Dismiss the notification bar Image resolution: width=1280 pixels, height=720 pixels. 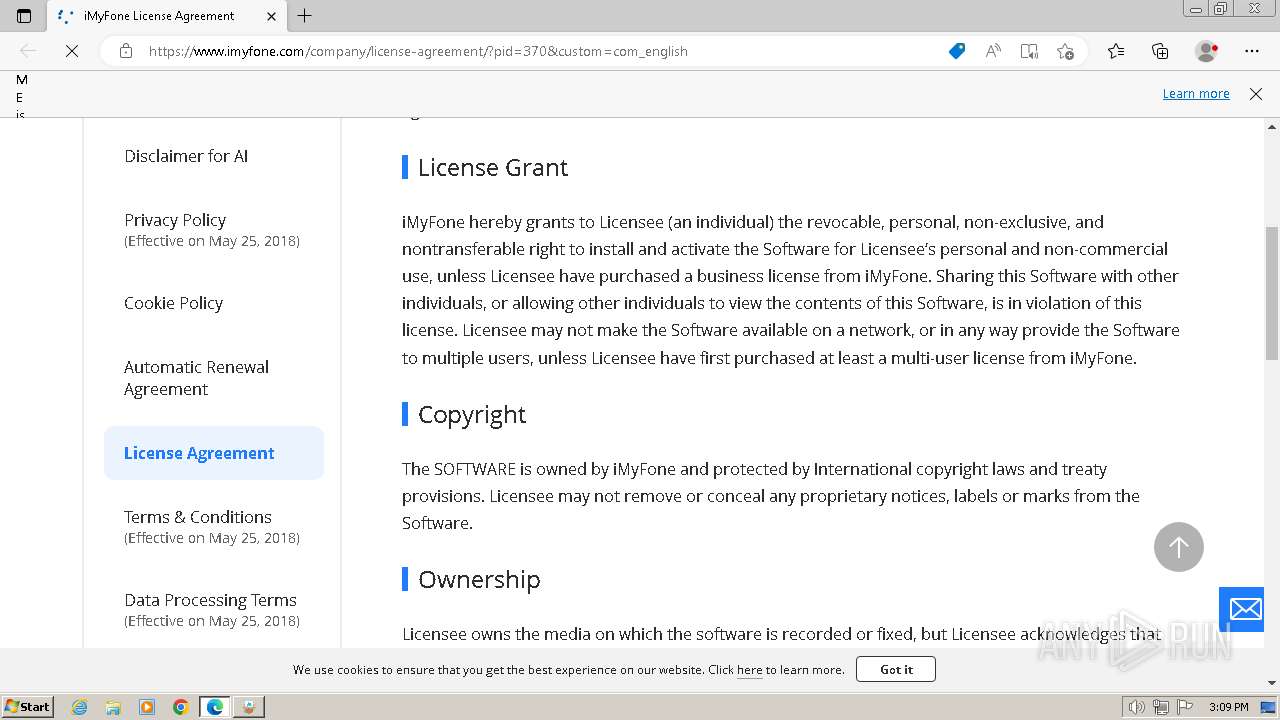coord(1256,93)
